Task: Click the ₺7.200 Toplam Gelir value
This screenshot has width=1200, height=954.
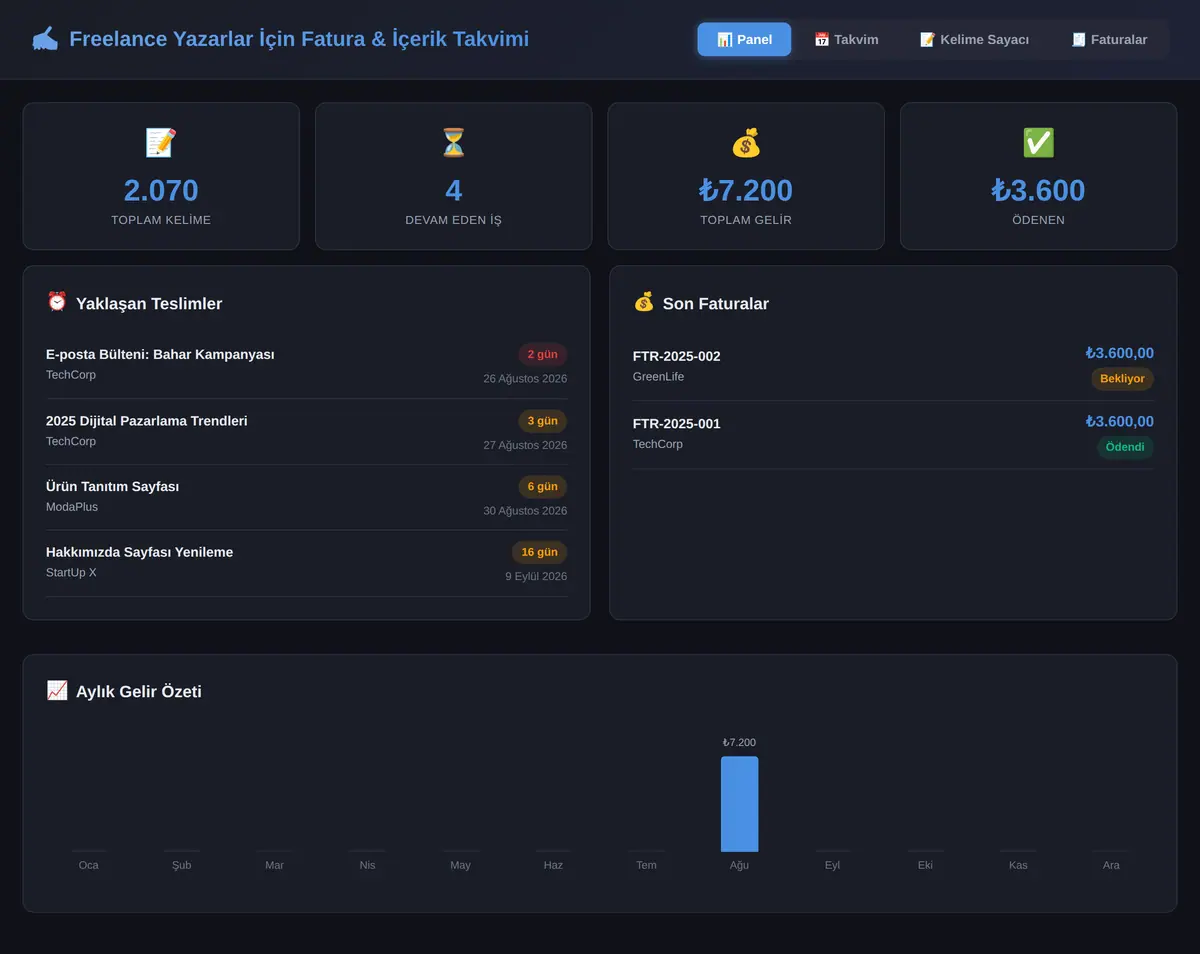Action: (x=746, y=190)
